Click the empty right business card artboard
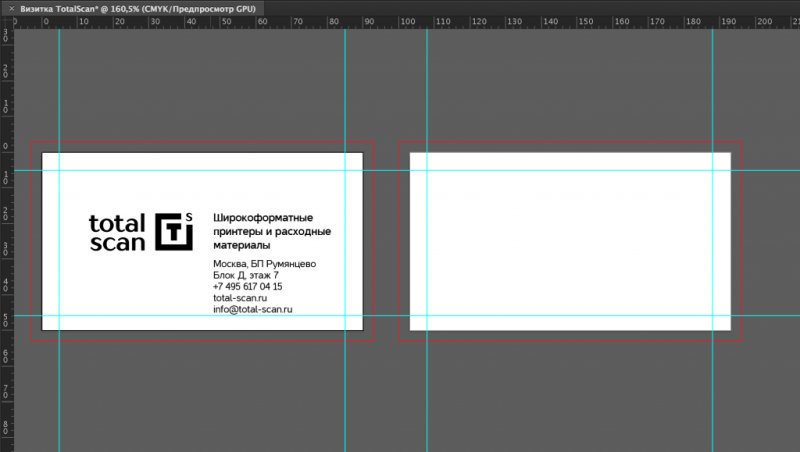 (x=570, y=241)
